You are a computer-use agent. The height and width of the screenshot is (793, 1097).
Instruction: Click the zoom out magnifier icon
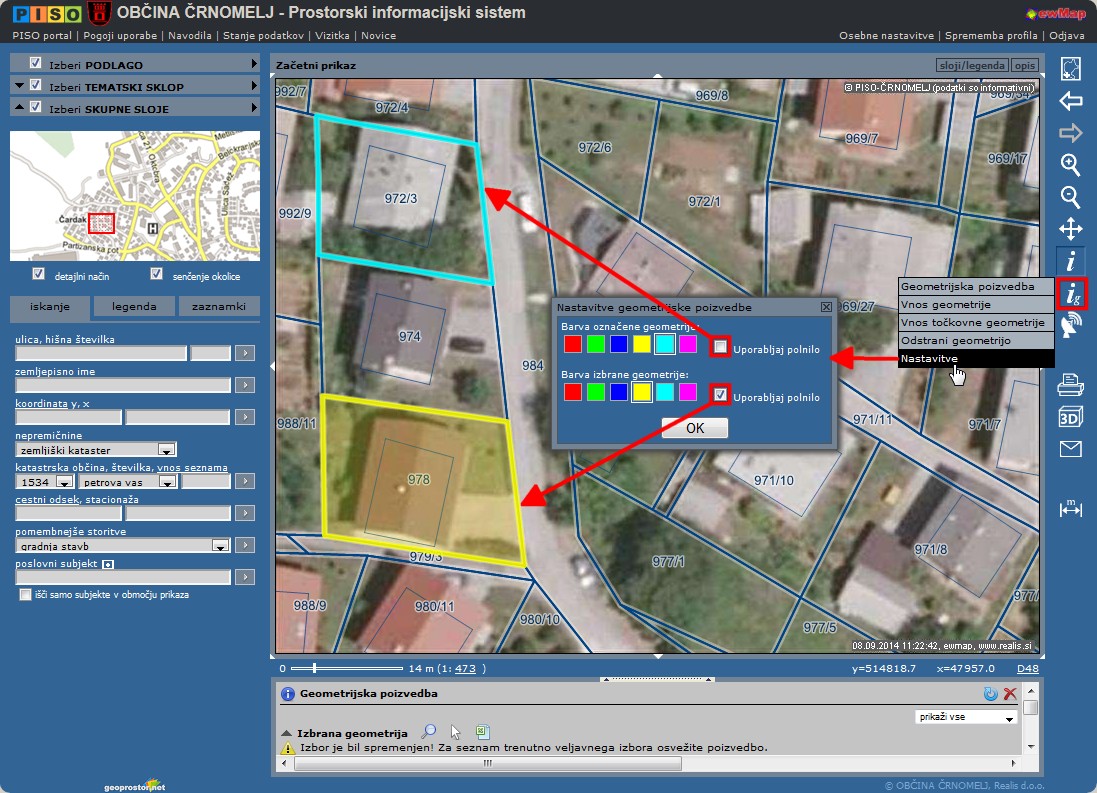pyautogui.click(x=1070, y=197)
